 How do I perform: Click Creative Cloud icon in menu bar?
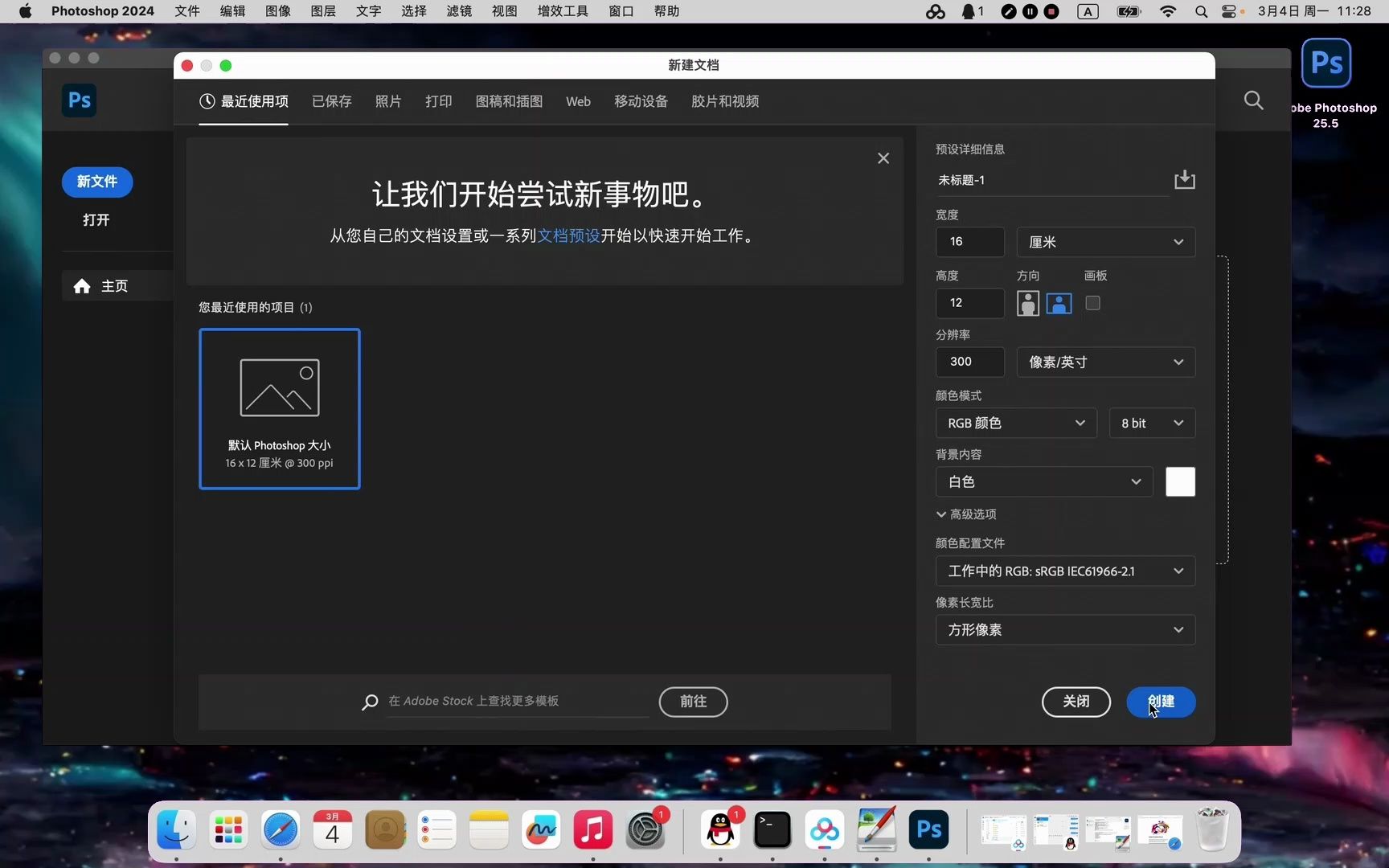(936, 11)
